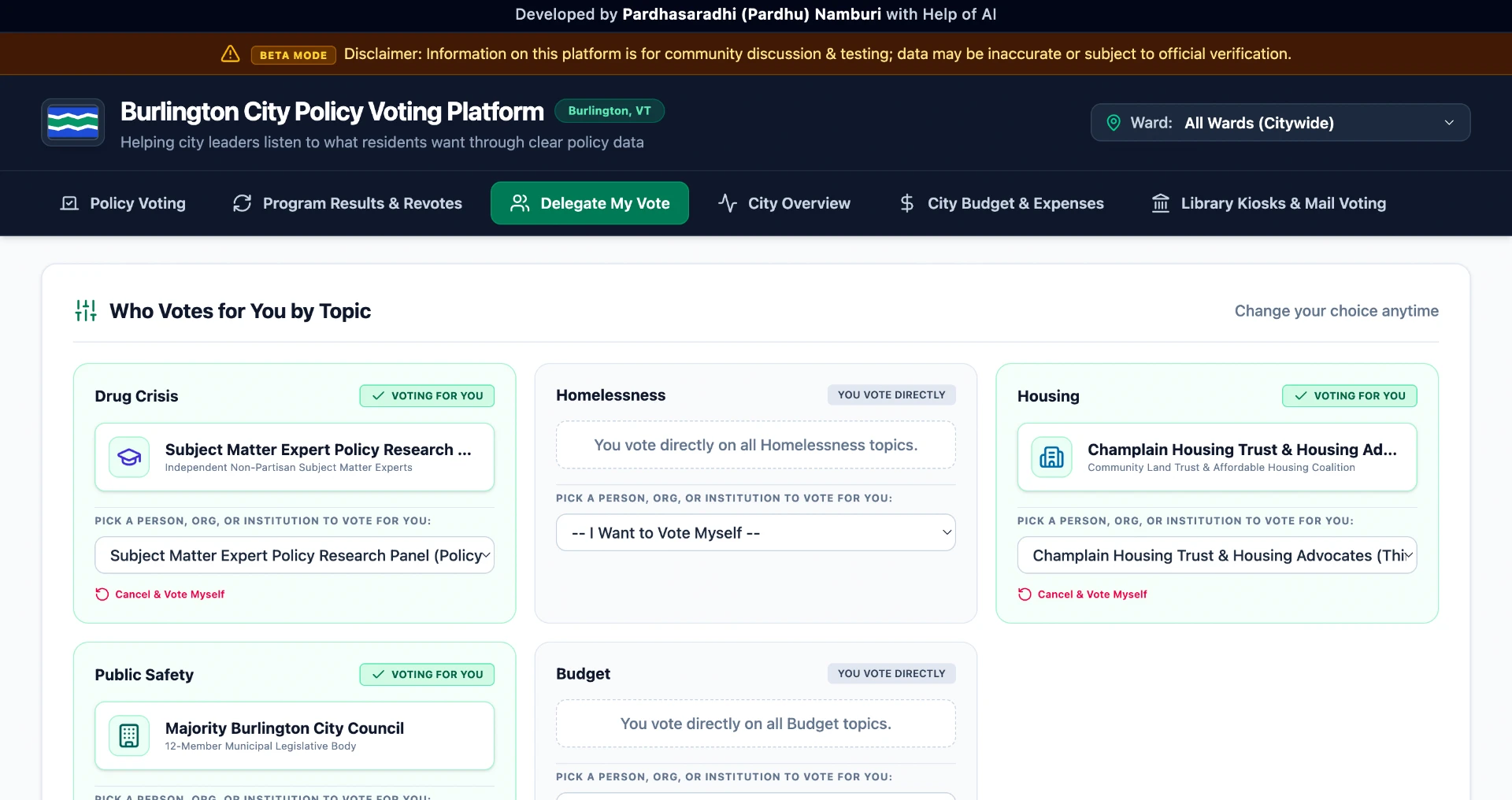Open the Drug Crisis delegate dropdown

pos(295,555)
